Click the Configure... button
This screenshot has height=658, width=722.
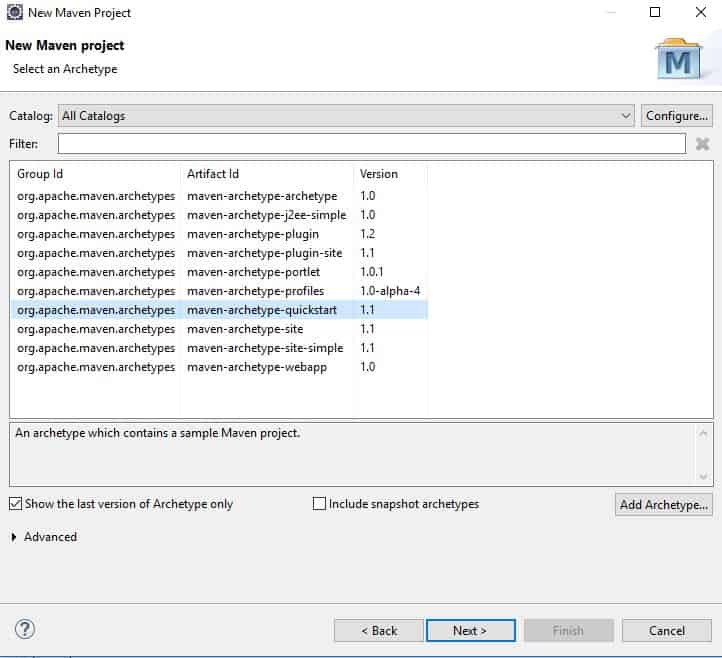pyautogui.click(x=676, y=116)
